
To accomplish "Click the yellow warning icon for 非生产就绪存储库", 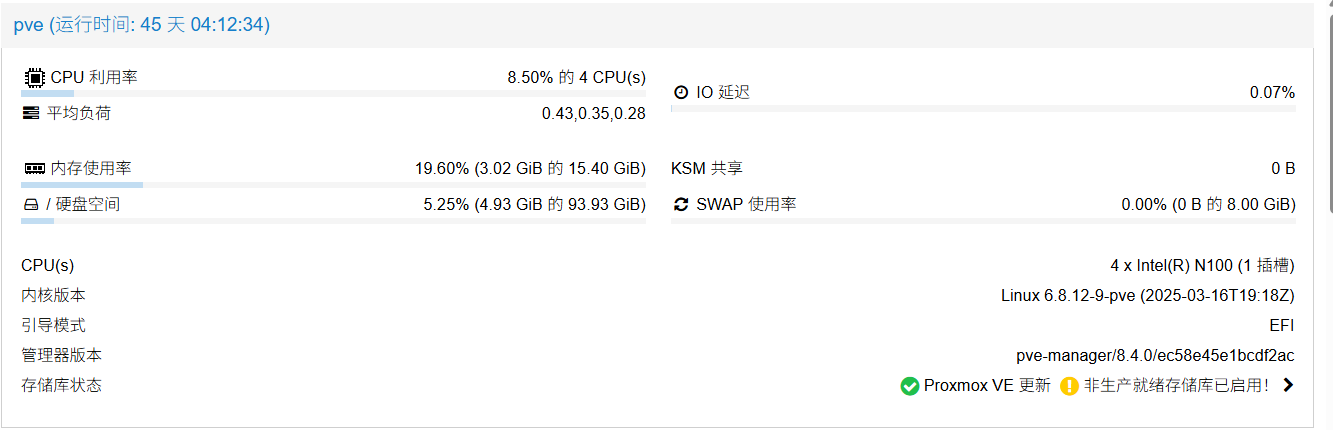I will click(x=1069, y=385).
